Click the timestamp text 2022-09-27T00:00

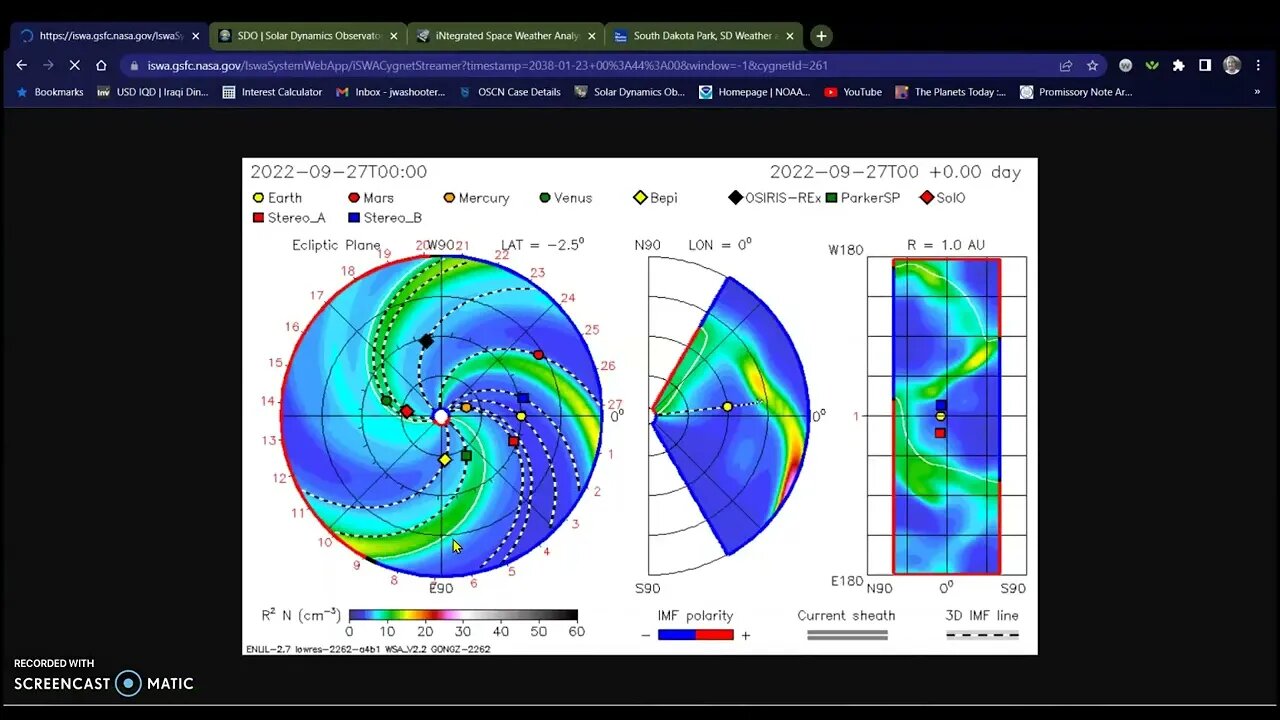coord(338,172)
